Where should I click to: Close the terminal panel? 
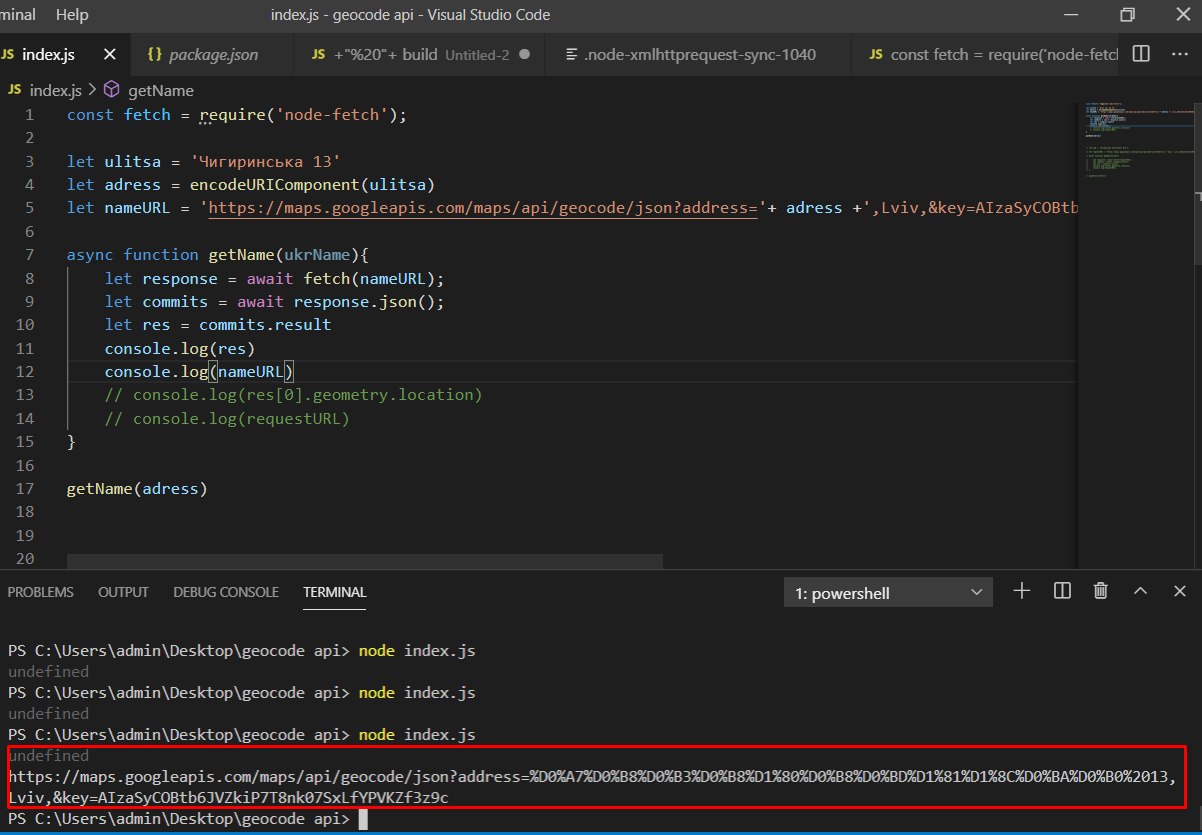click(1179, 591)
